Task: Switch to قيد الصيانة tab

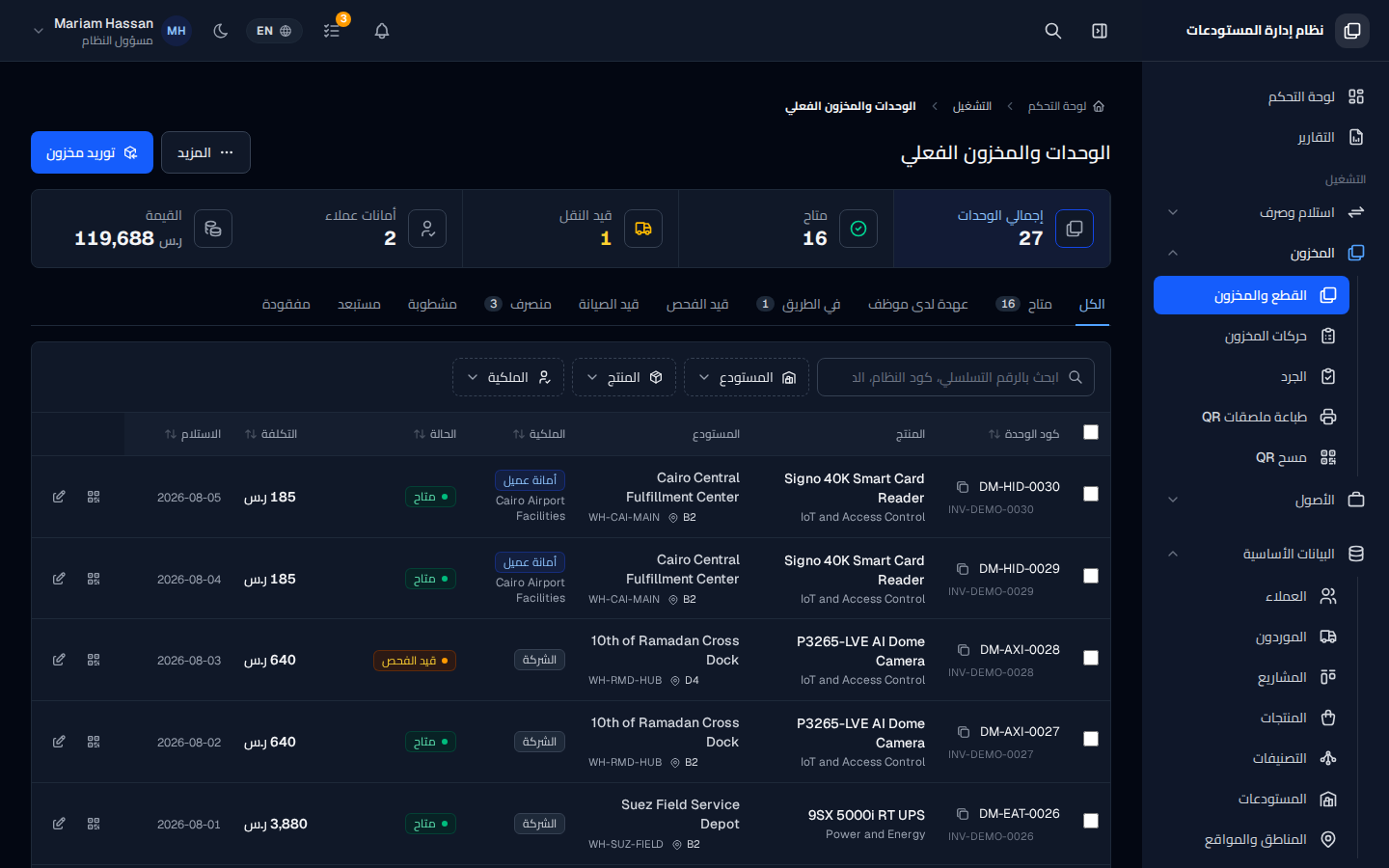Action: click(609, 304)
